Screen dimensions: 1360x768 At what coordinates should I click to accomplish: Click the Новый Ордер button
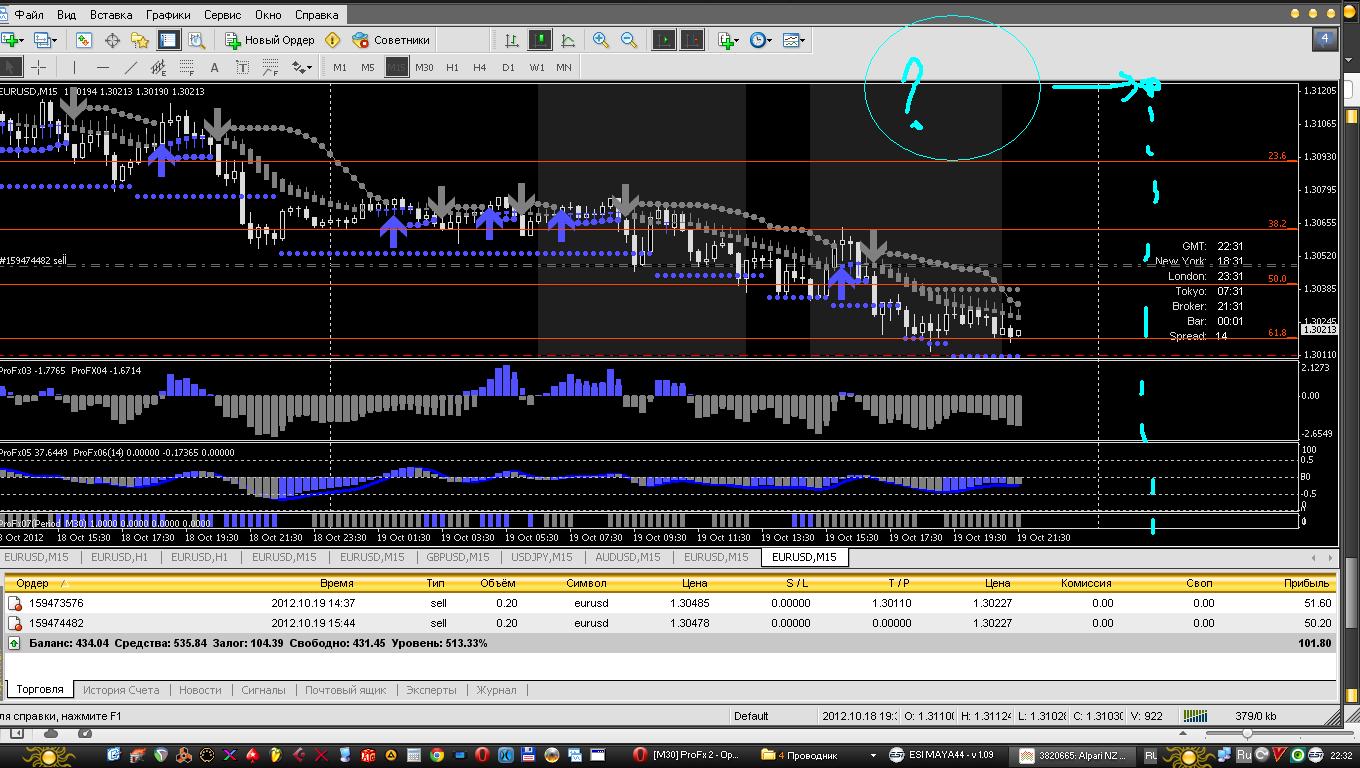pos(269,40)
